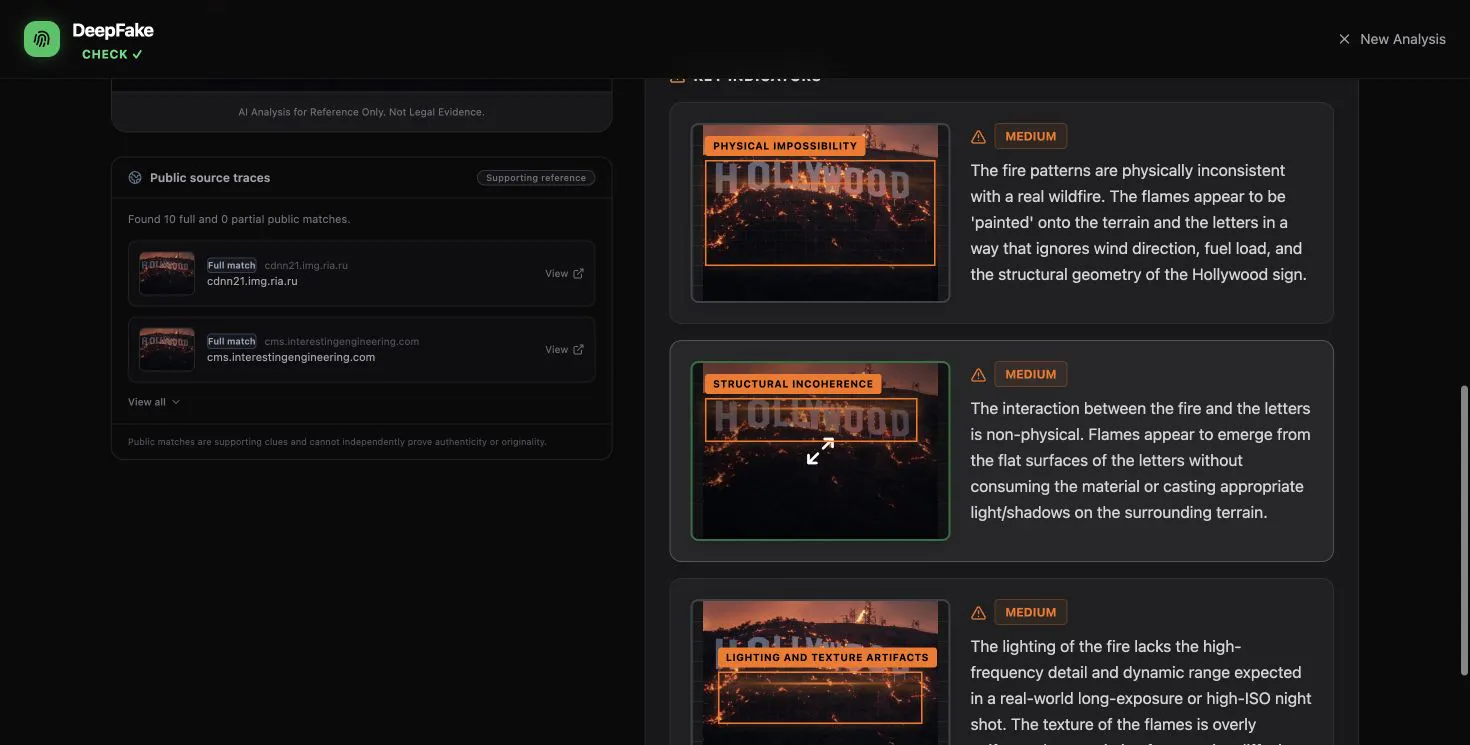The width and height of the screenshot is (1470, 745).
Task: Click Full match tag for cms.interestingengineering.com
Action: point(232,341)
